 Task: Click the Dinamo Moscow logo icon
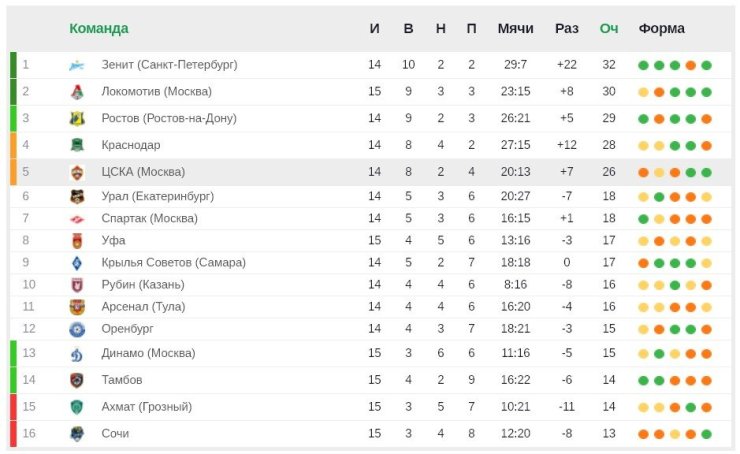pyautogui.click(x=77, y=353)
